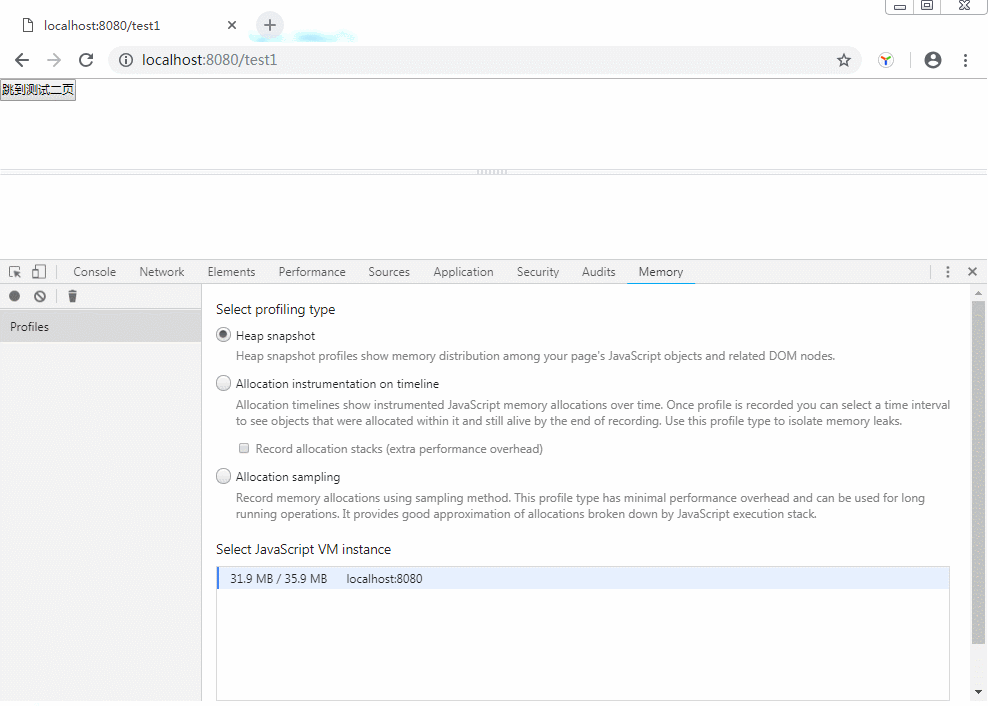Click the collect garbage trash icon

72,296
